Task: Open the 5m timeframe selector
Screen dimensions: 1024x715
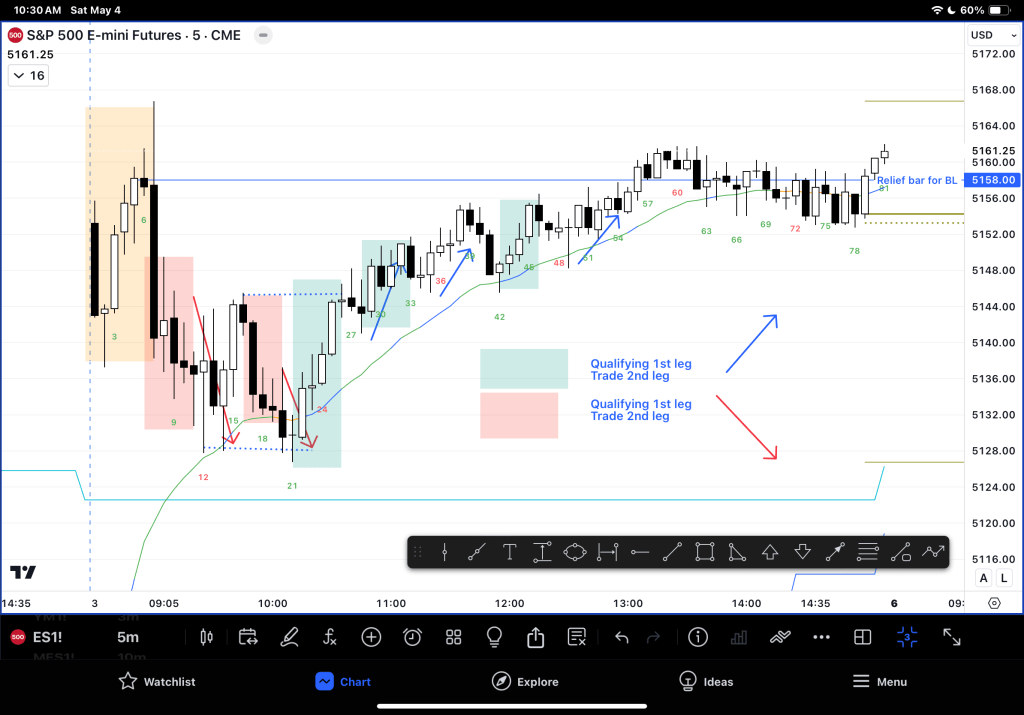Action: click(x=128, y=637)
